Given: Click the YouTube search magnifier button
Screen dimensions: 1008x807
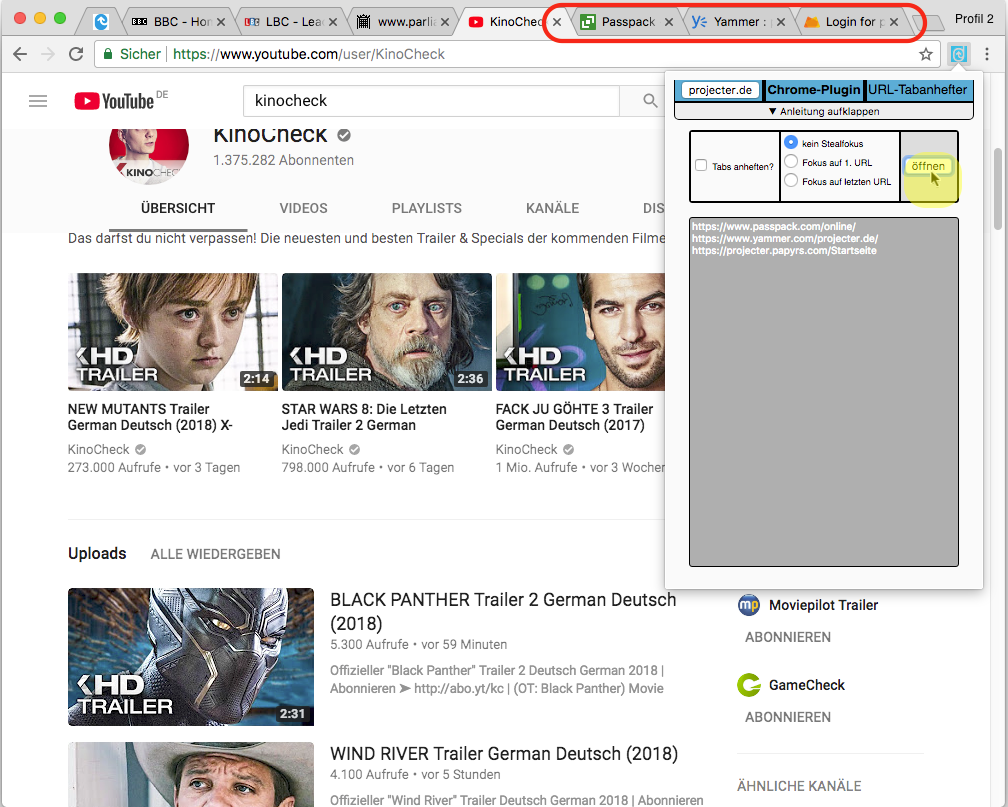Looking at the screenshot, I should pos(650,100).
